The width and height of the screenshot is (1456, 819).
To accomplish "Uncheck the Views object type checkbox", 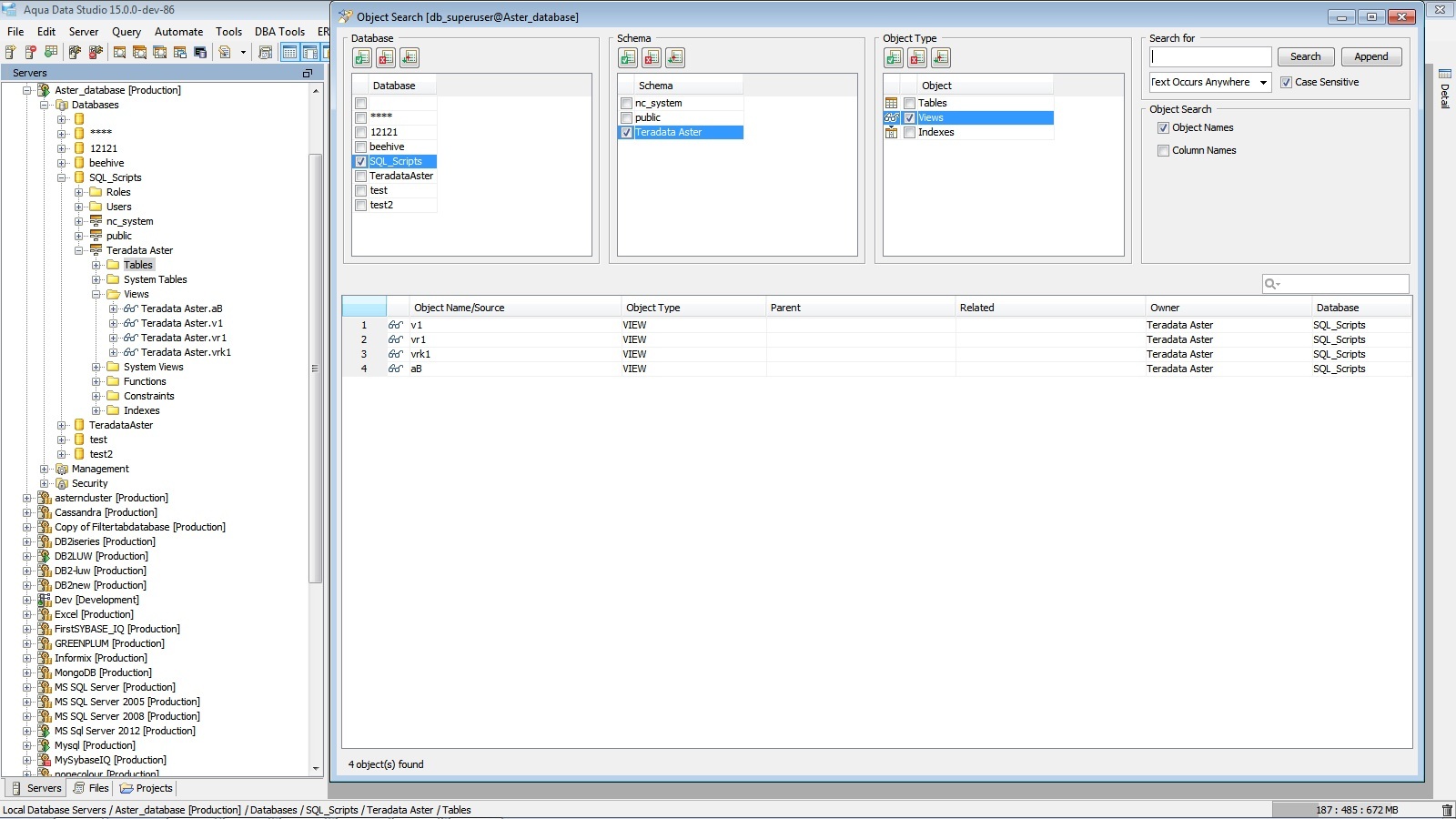I will [909, 117].
